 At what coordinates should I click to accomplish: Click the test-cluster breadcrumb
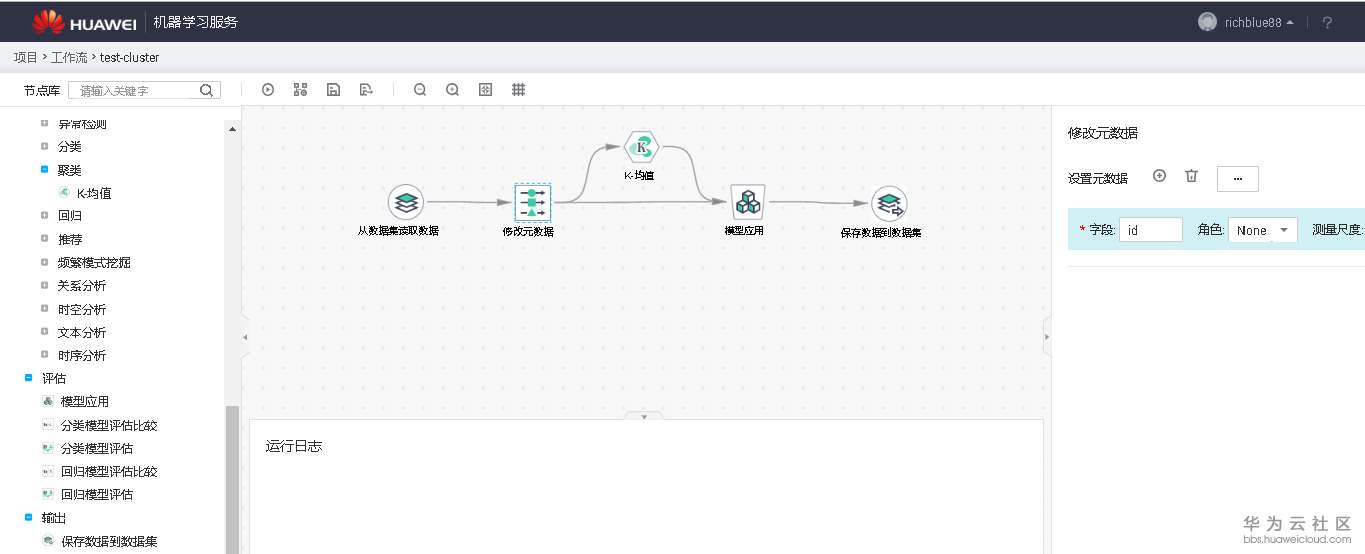coord(129,58)
